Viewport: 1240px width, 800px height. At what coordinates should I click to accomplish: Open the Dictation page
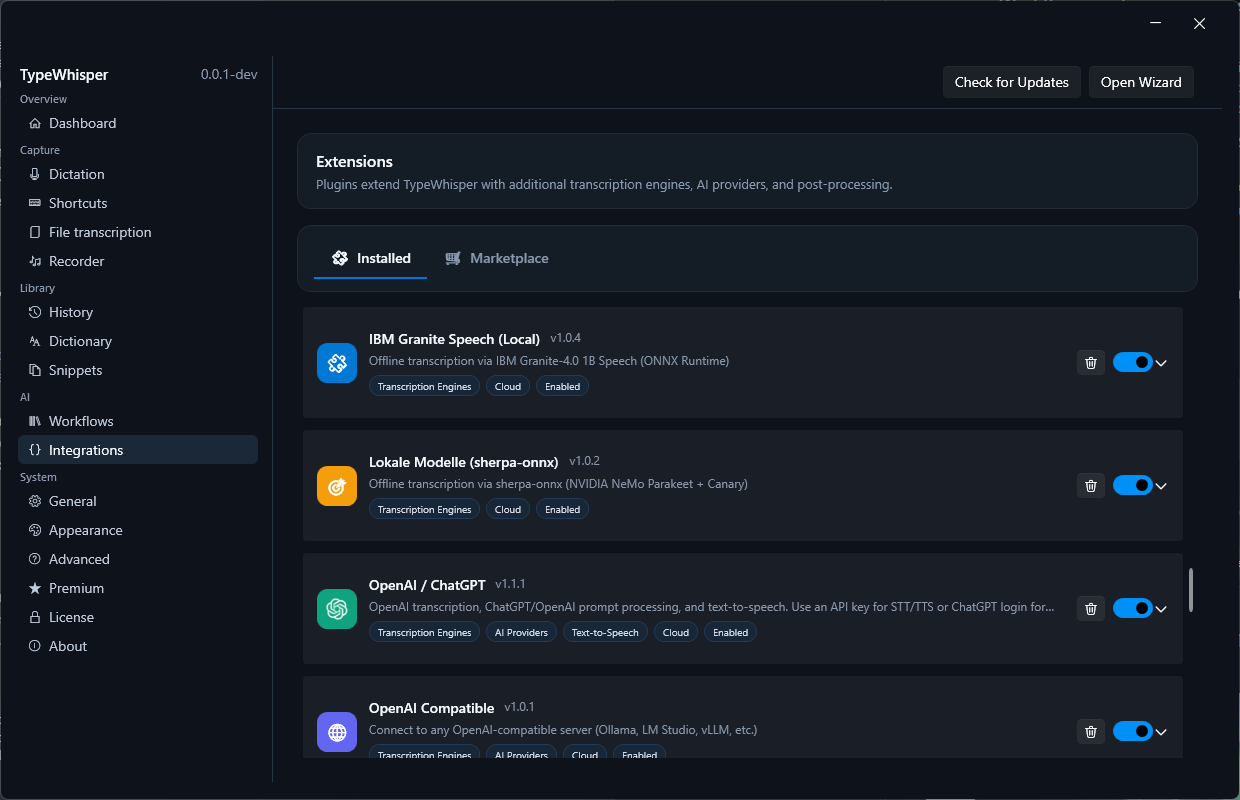tap(138, 174)
